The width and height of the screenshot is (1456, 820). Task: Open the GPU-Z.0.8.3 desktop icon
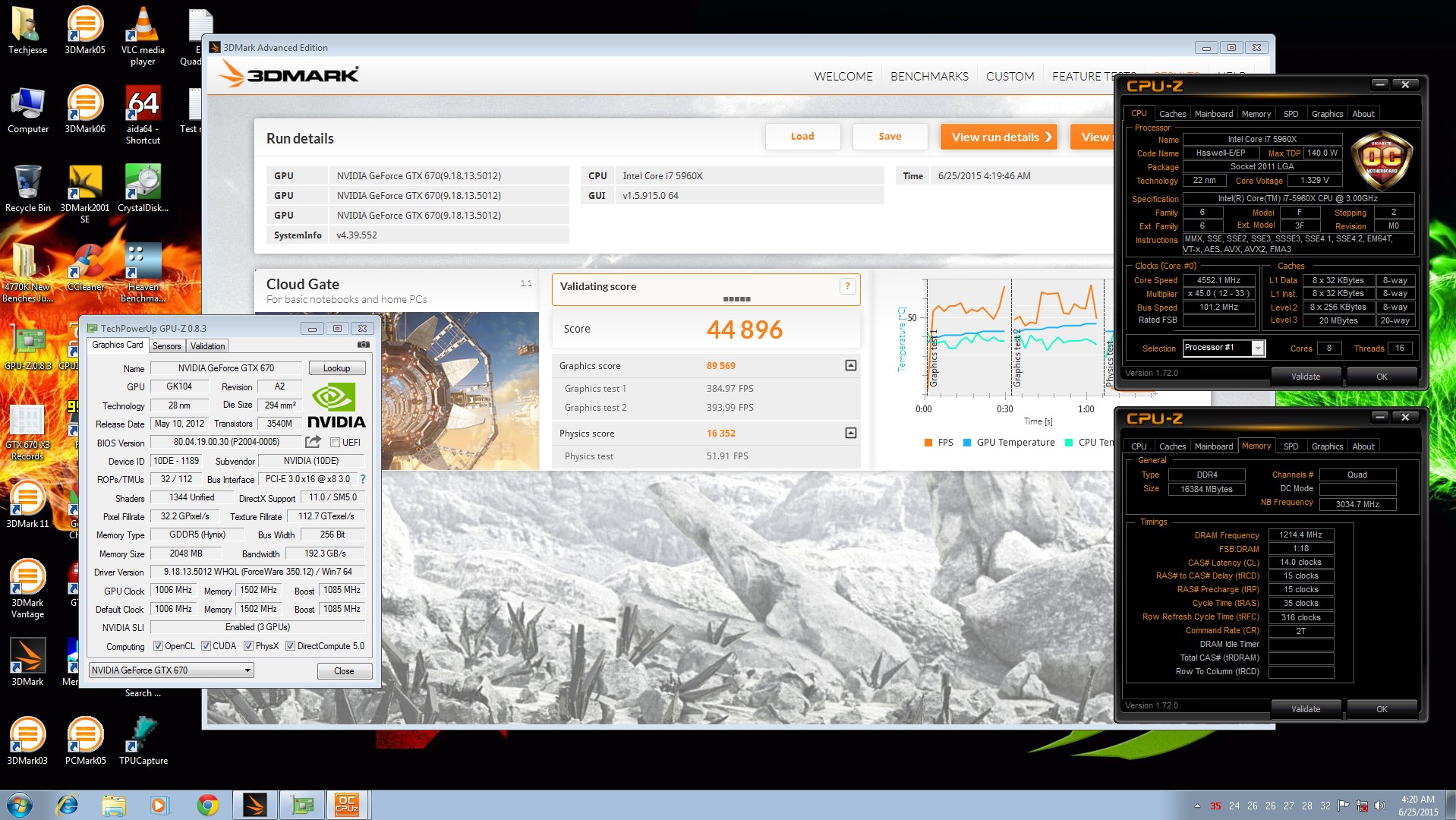tap(27, 348)
